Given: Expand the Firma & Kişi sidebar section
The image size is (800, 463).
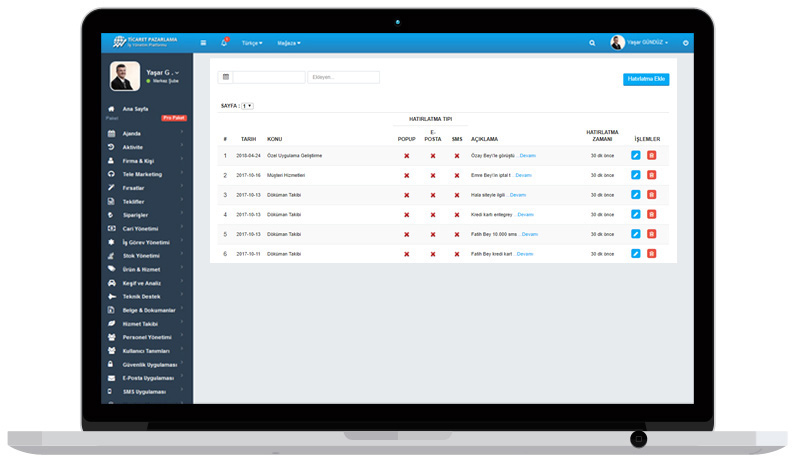Looking at the screenshot, I should pos(146,161).
